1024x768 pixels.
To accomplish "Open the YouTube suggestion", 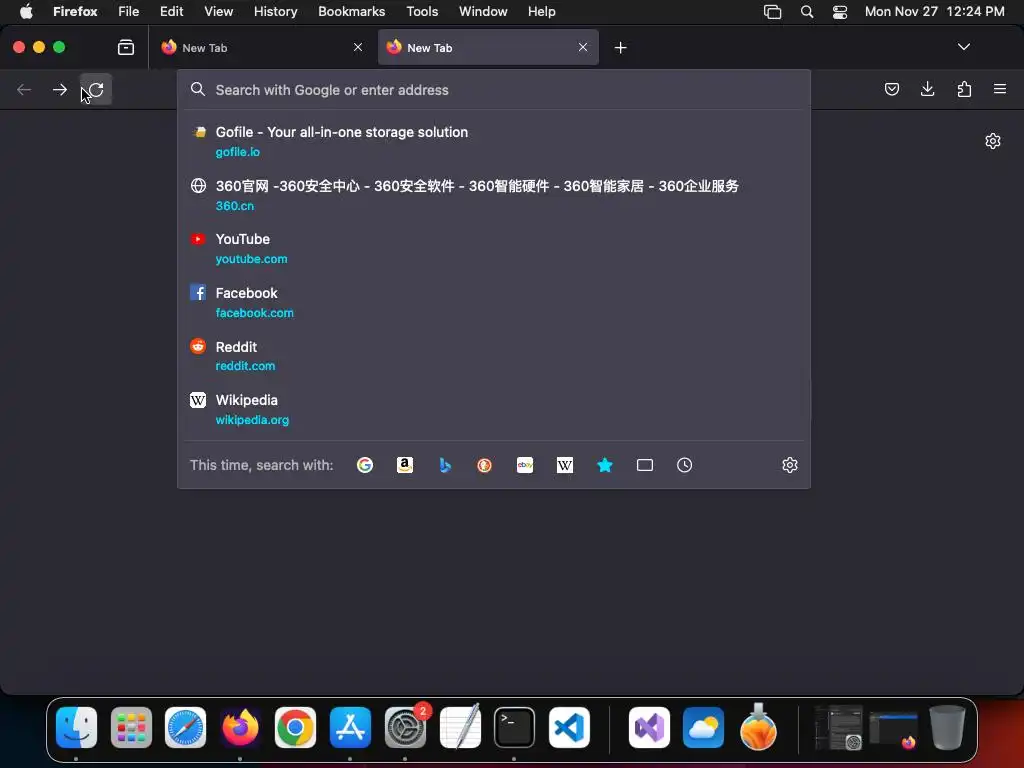I will point(494,248).
